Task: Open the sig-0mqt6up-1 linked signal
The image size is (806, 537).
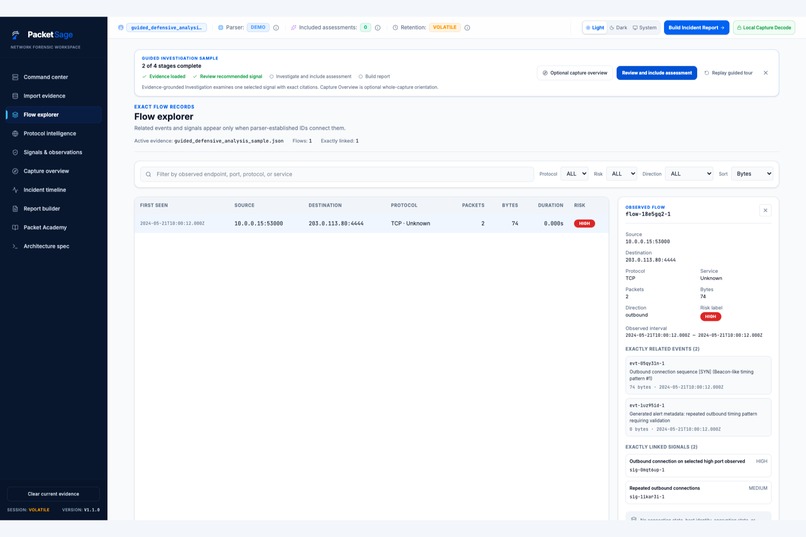Action: 698,466
